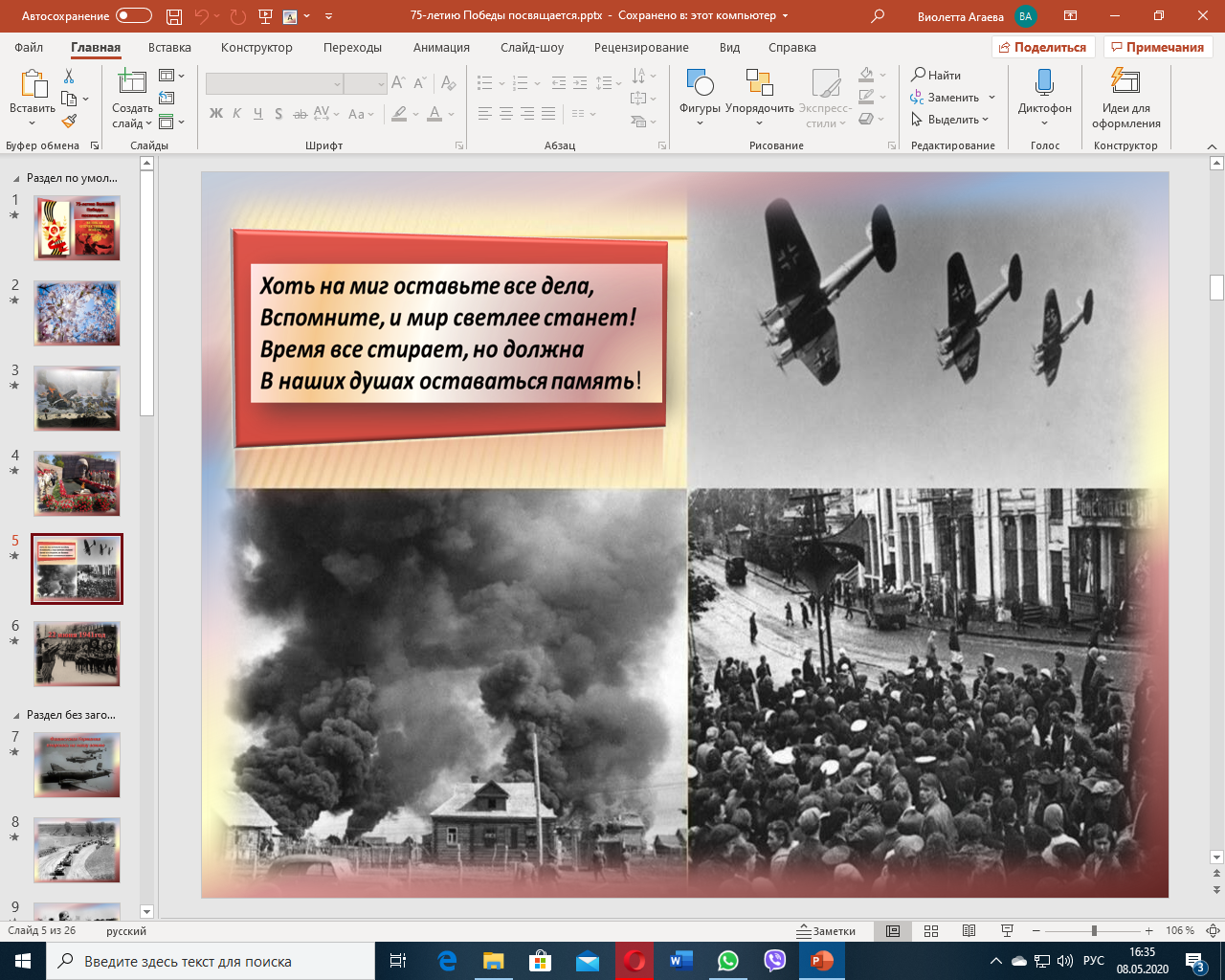Open Reading View from status bar
Screen dimensions: 1225x980
tap(969, 931)
